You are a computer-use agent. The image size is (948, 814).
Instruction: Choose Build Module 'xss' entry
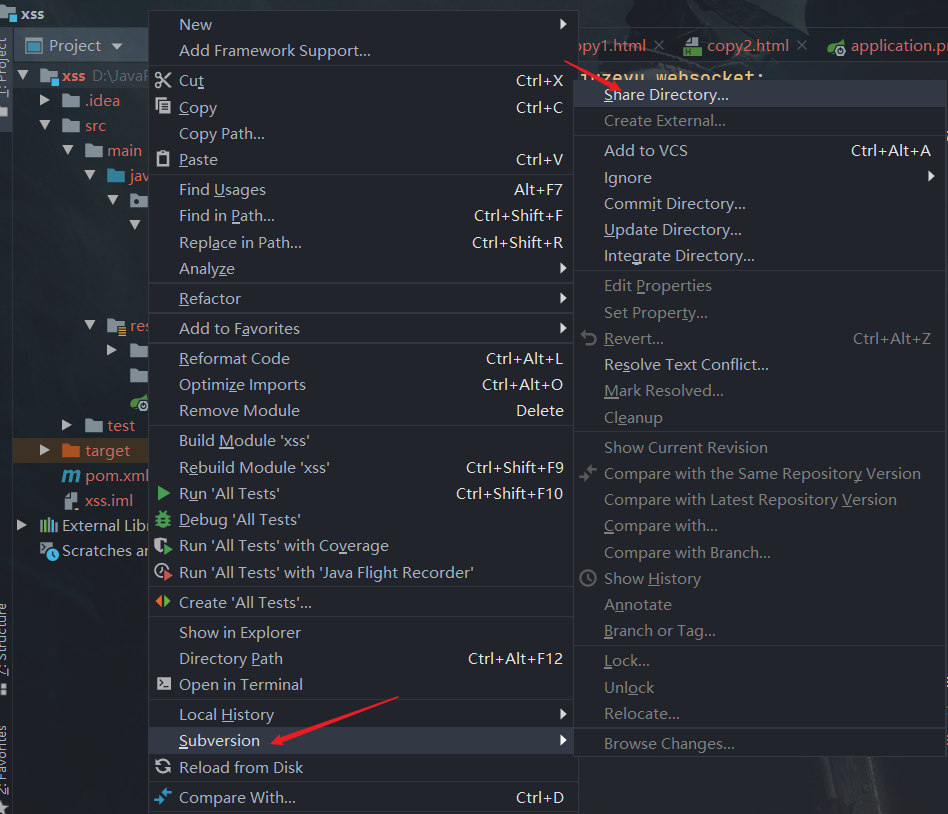coord(361,441)
